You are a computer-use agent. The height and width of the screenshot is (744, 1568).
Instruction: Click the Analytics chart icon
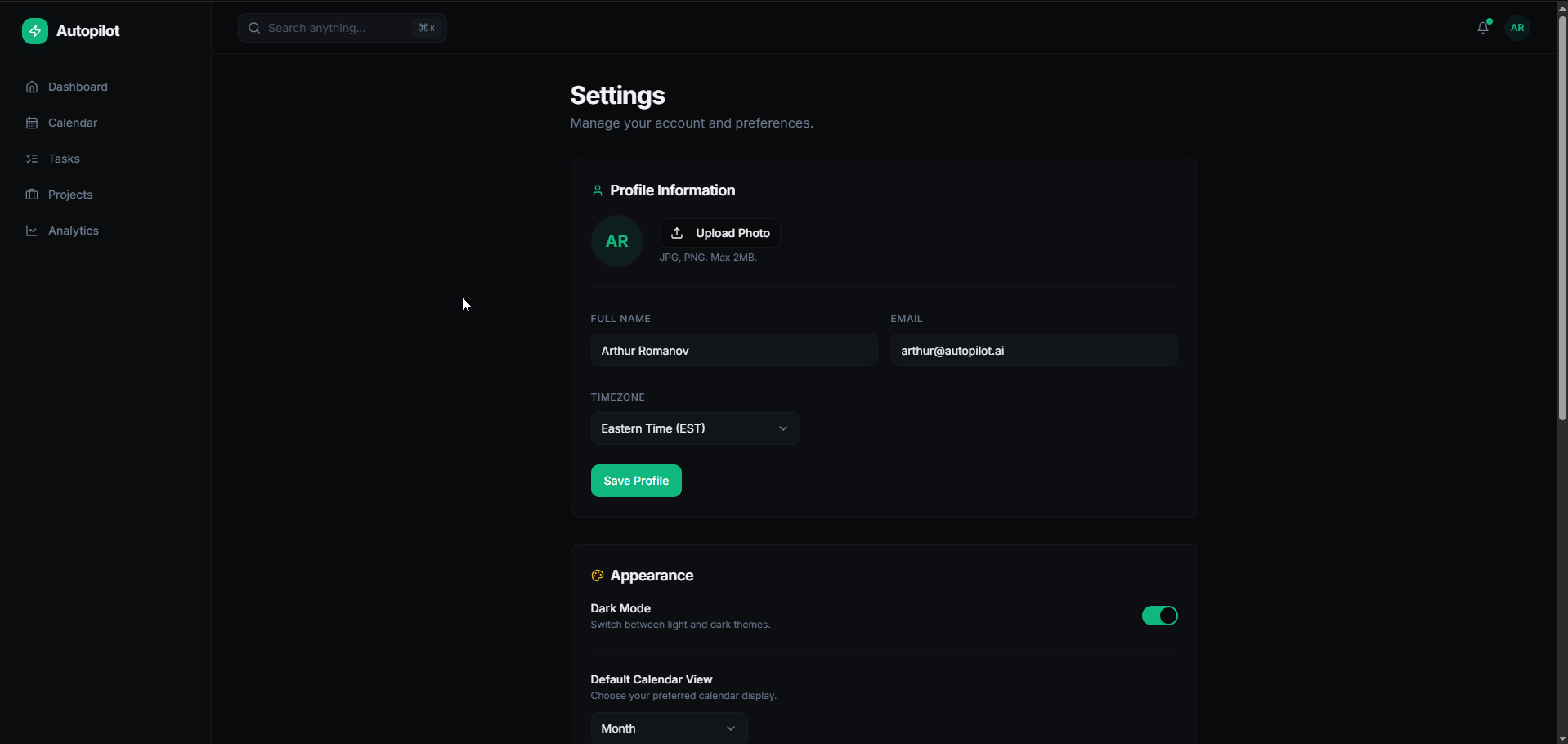(32, 231)
